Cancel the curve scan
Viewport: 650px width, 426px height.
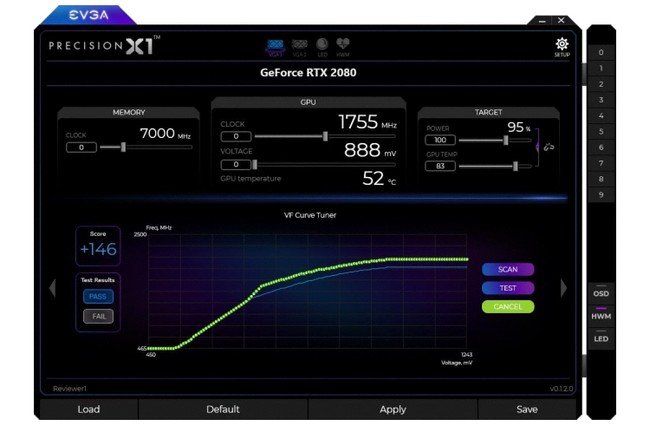click(508, 307)
